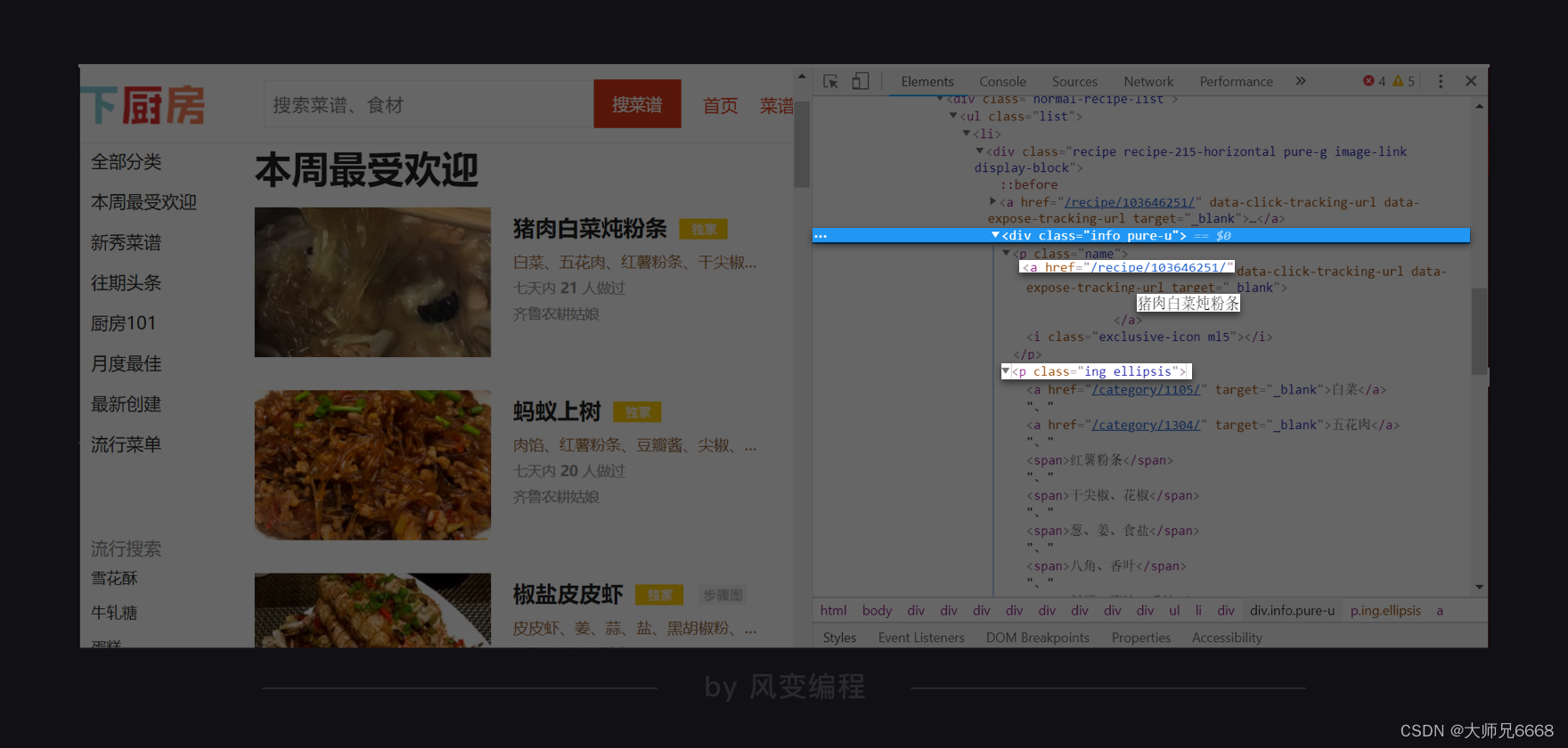Expand the a href recipe/103646251 collapsed node
The image size is (1568, 748).
pyautogui.click(x=992, y=202)
